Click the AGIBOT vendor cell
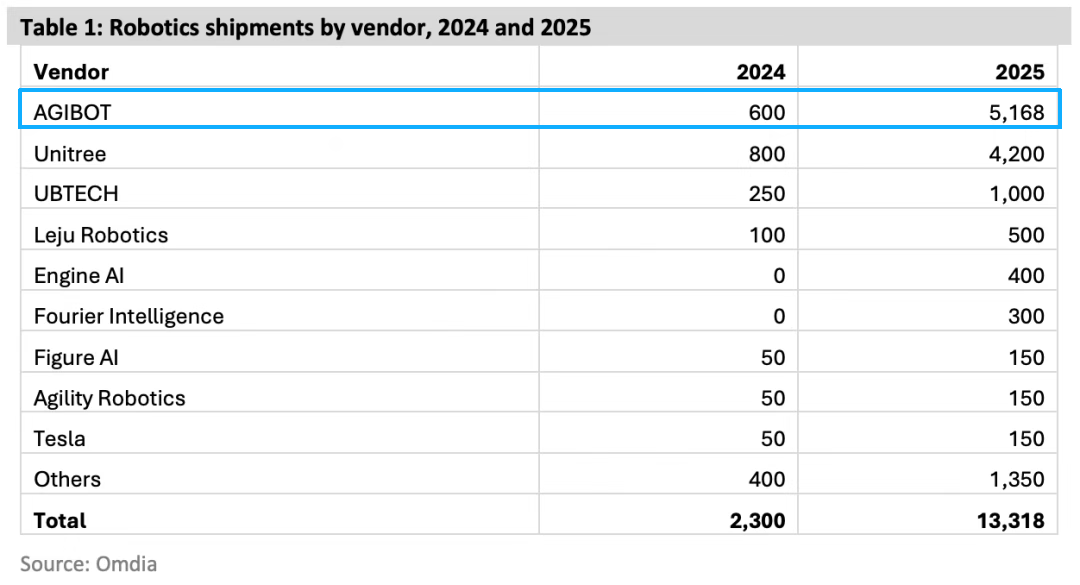Image resolution: width=1080 pixels, height=585 pixels. (x=73, y=113)
